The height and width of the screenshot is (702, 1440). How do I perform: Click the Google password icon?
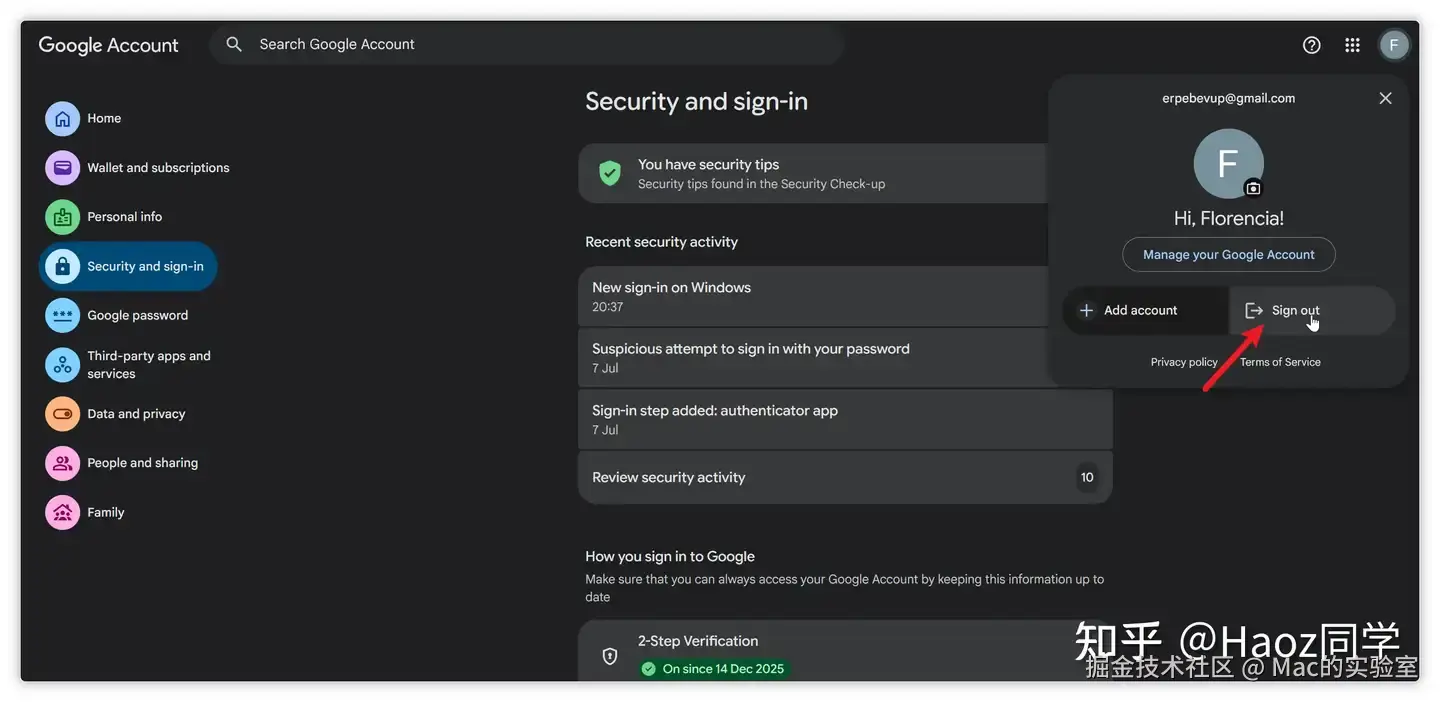tap(62, 315)
